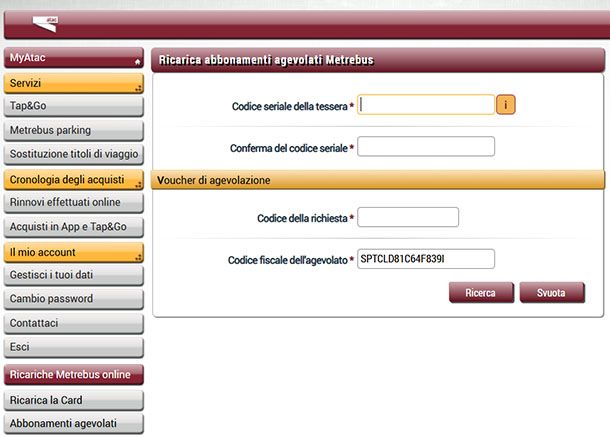Expand the Servizi section
This screenshot has width=610, height=438.
coord(74,83)
